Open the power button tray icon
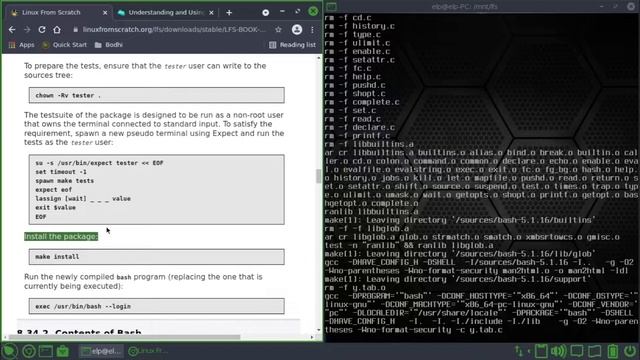The height and width of the screenshot is (360, 640). click(x=630, y=351)
